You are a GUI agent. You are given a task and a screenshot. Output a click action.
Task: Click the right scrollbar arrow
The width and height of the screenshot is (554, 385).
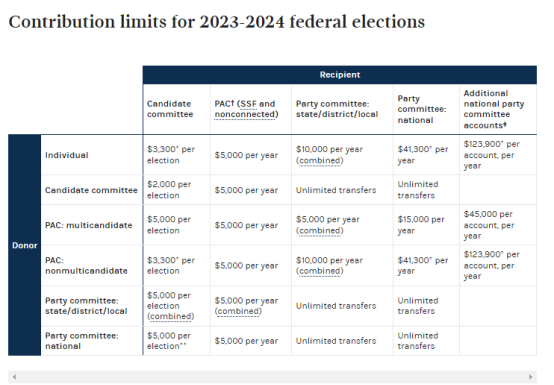530,377
